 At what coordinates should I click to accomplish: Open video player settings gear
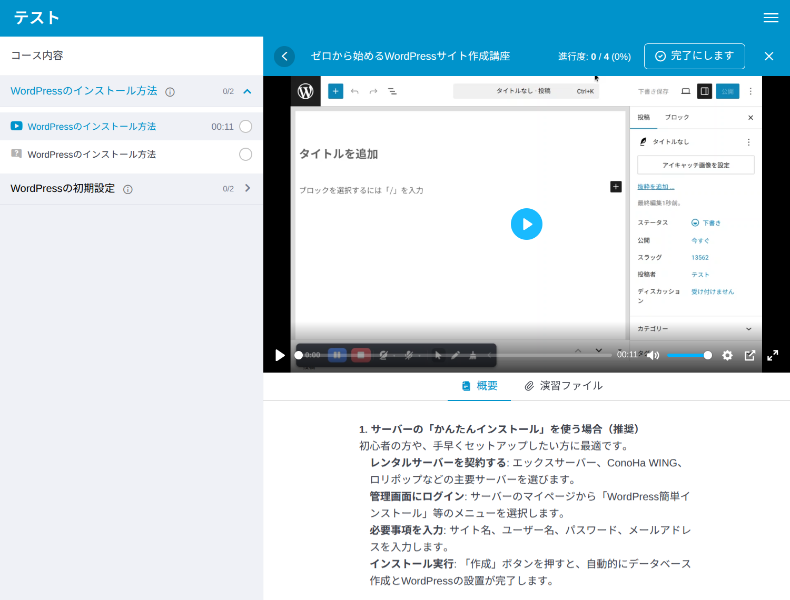coord(727,355)
